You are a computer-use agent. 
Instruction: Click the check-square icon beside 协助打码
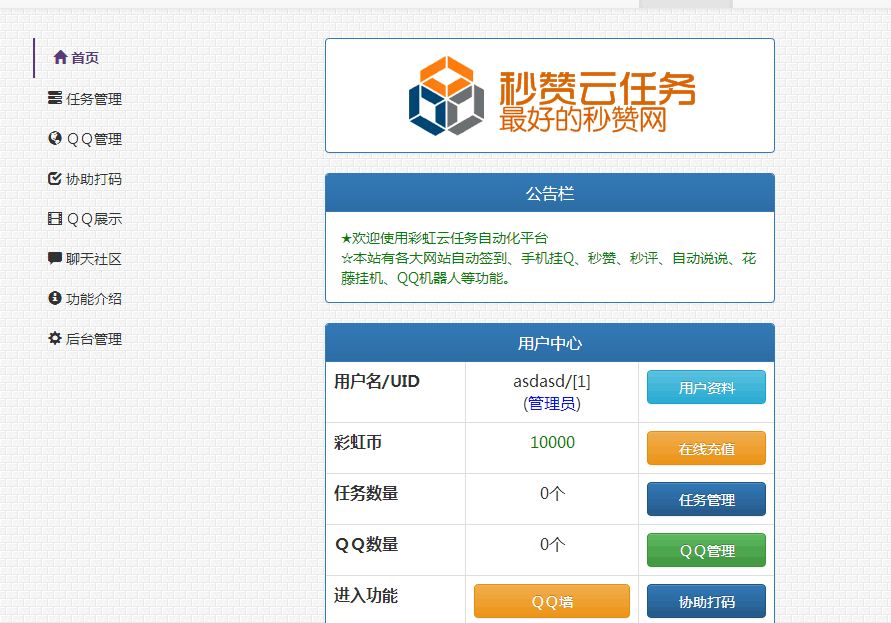tap(55, 178)
